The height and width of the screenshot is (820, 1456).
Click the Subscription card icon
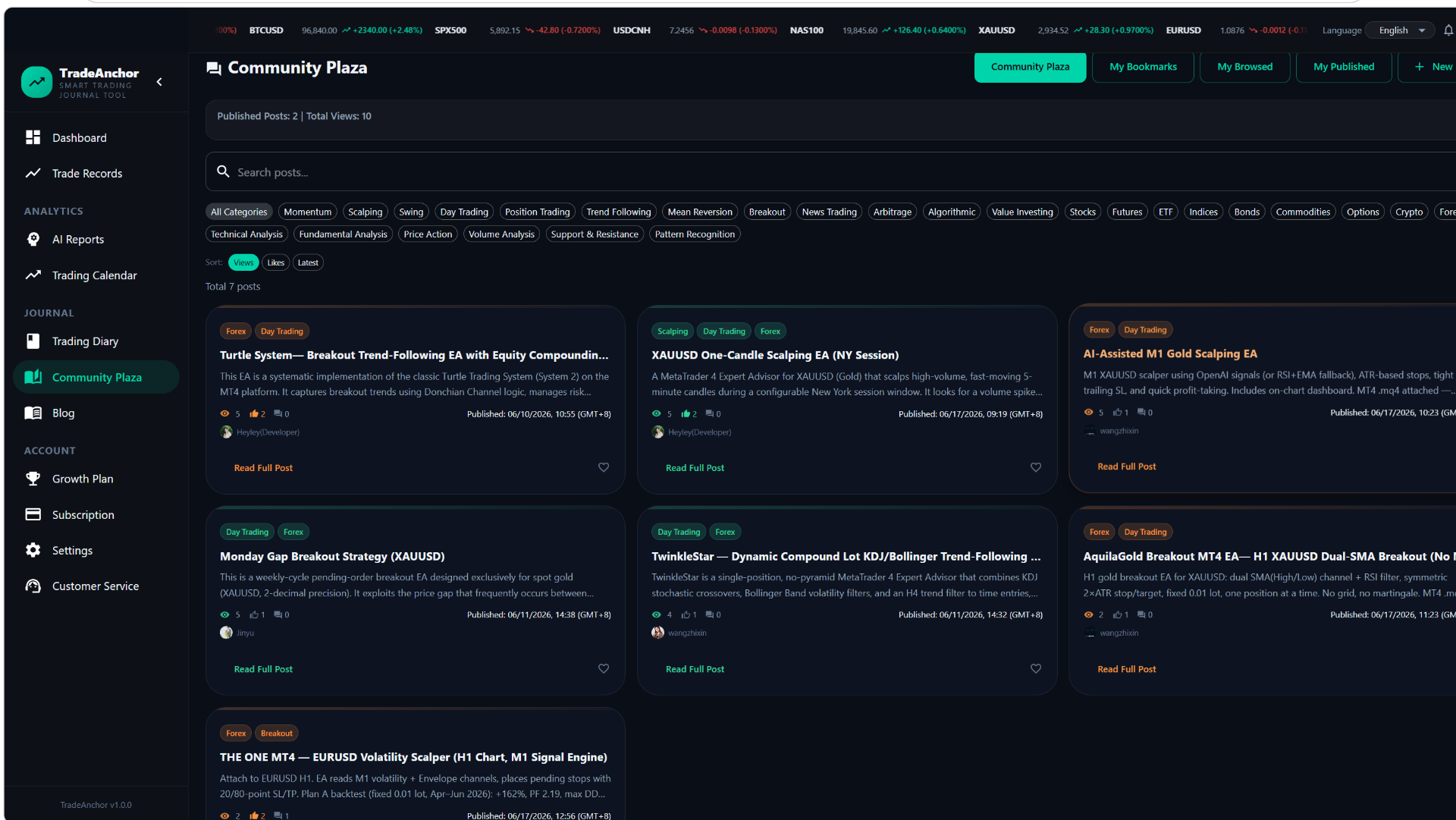coord(33,514)
